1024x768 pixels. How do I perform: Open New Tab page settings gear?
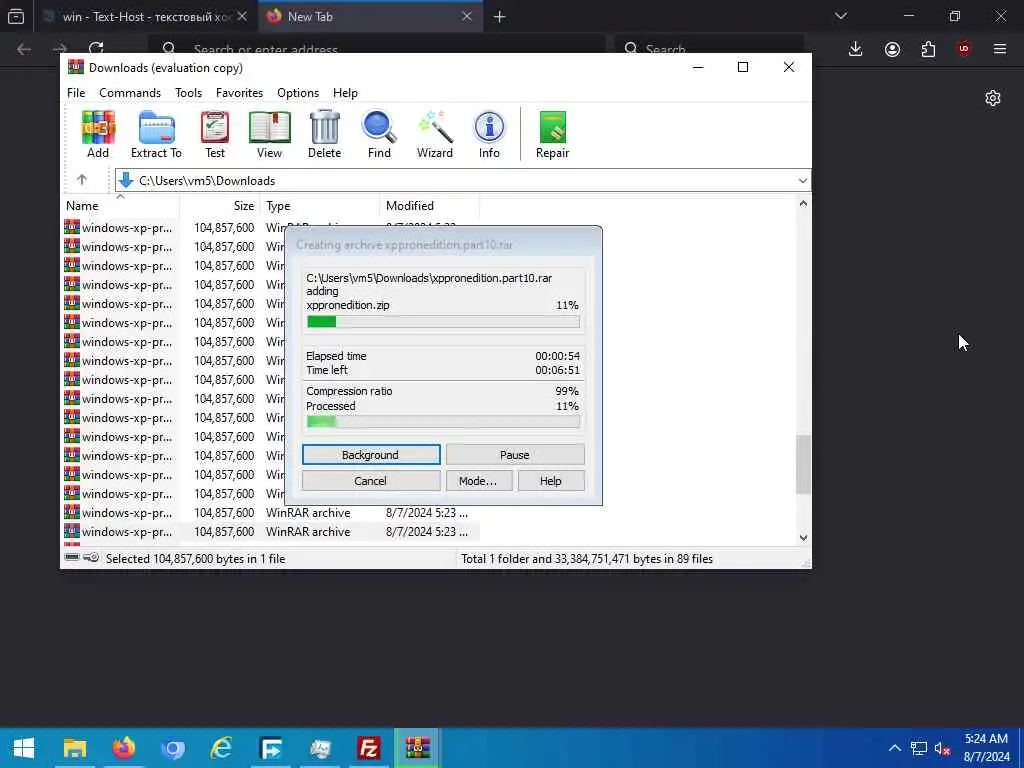pos(993,98)
